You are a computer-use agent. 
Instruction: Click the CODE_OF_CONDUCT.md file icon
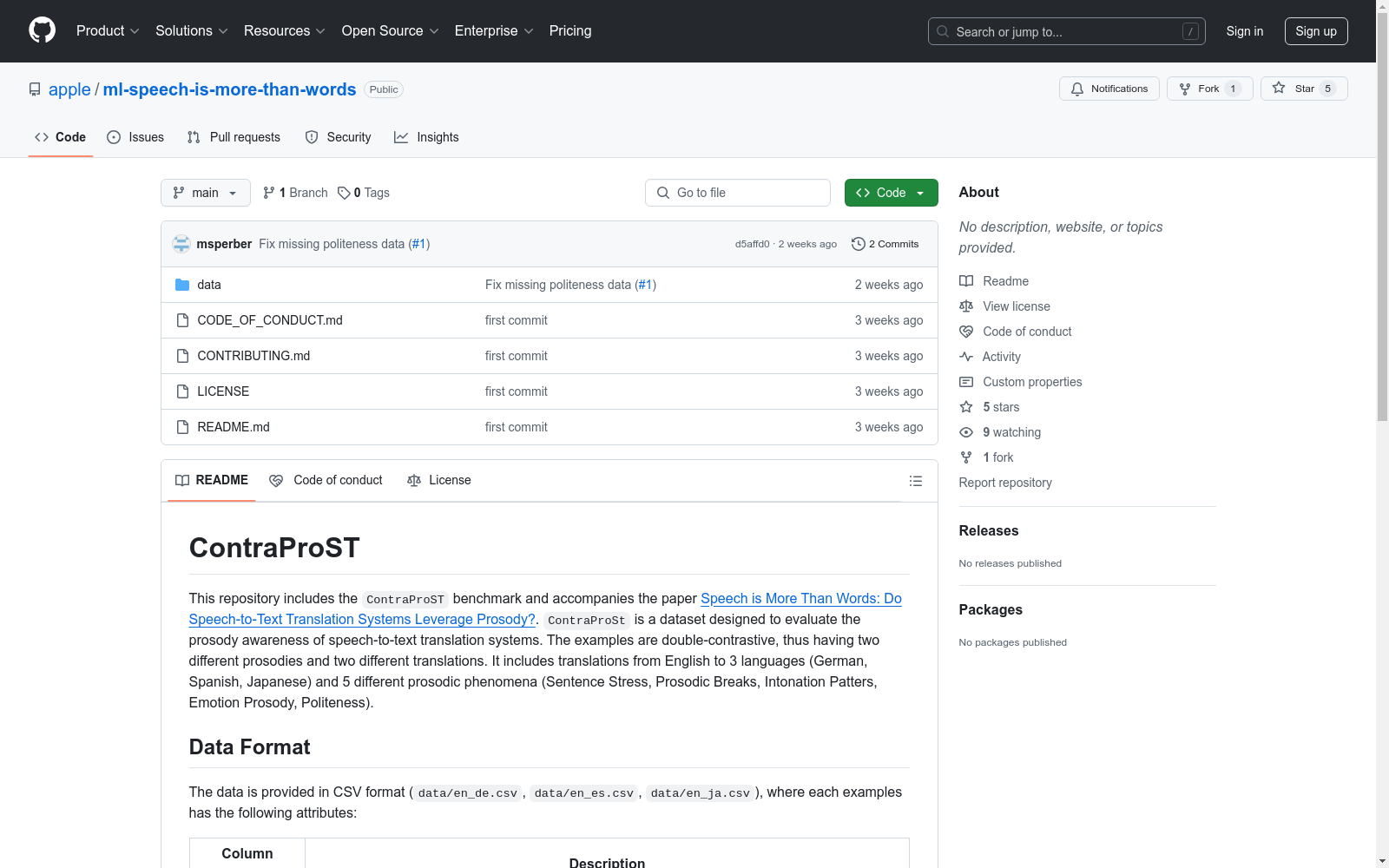click(x=182, y=320)
